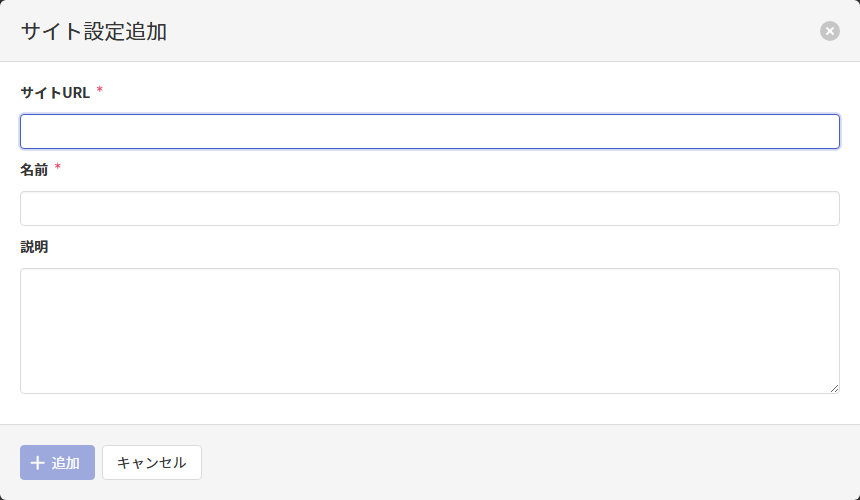Focus the 名前 input field
Screen dimensions: 860x500
[x=430, y=208]
